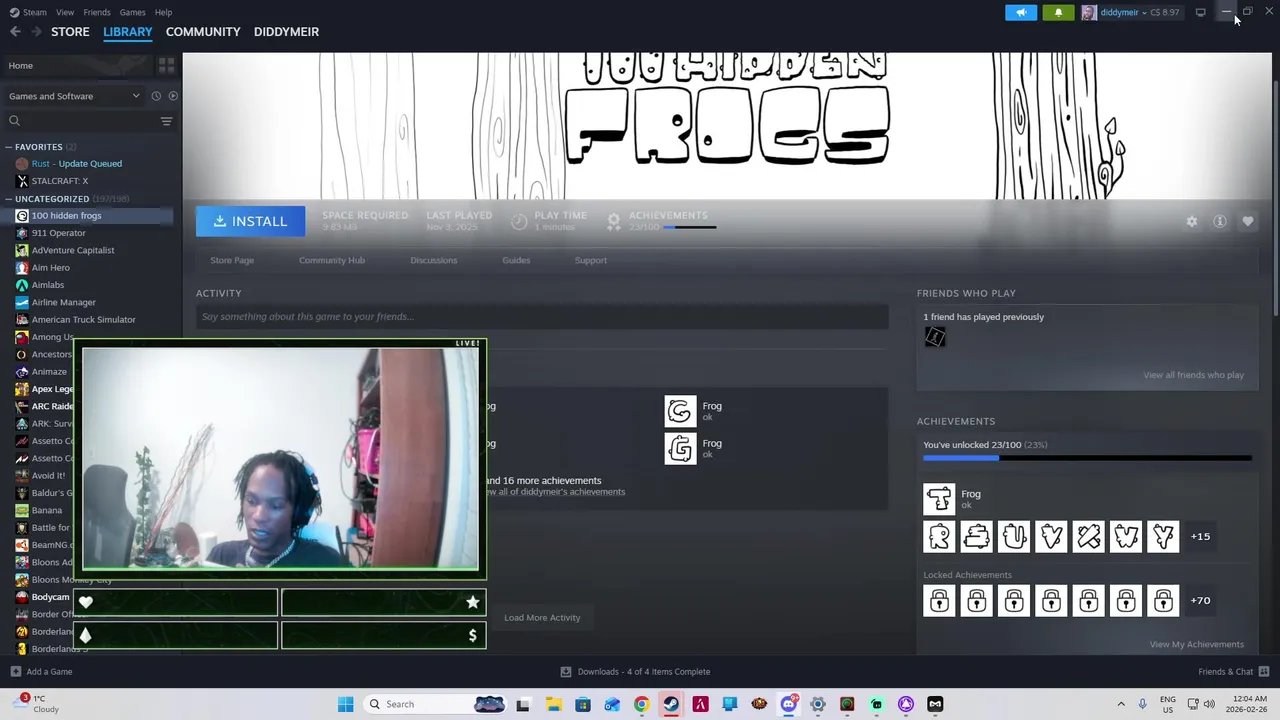Open the Support link
The height and width of the screenshot is (720, 1280).
coord(590,260)
